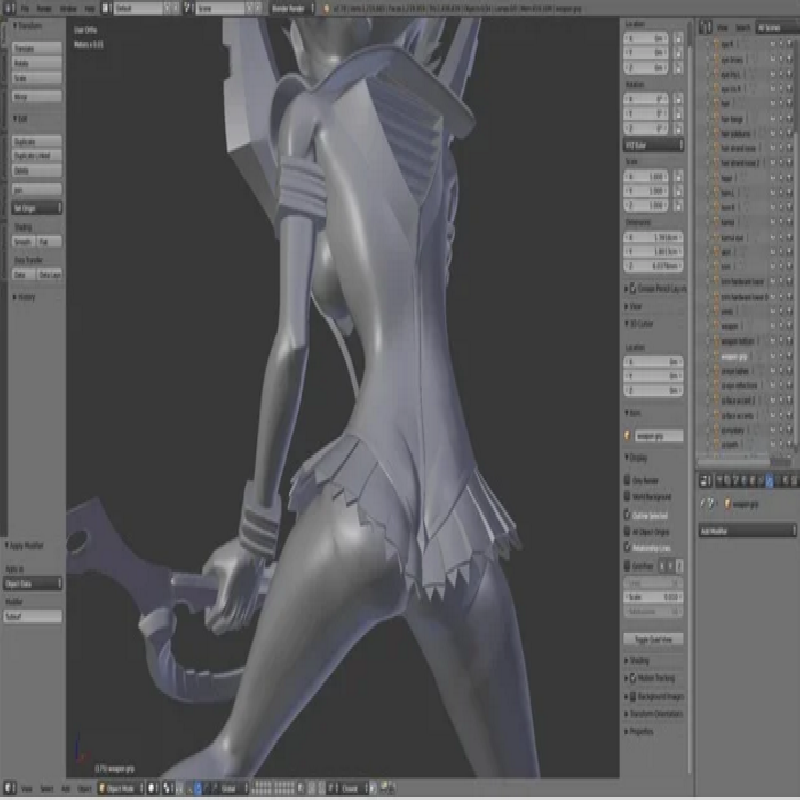Open the 3D viewport editor type menu in the bottom header
The height and width of the screenshot is (800, 800).
click(x=10, y=788)
